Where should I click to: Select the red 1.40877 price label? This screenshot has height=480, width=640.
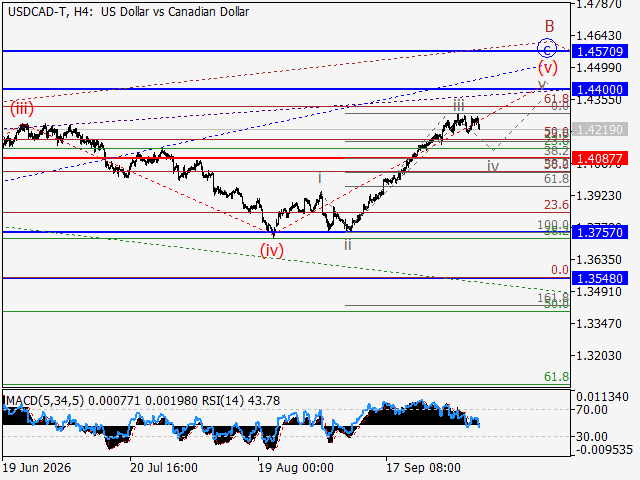600,158
